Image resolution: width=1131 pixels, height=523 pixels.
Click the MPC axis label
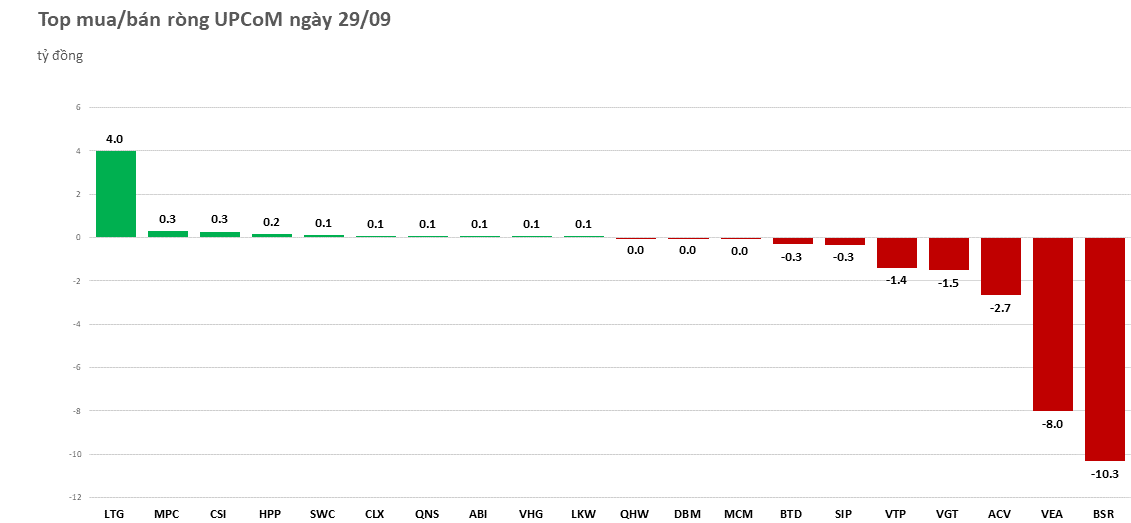click(167, 514)
